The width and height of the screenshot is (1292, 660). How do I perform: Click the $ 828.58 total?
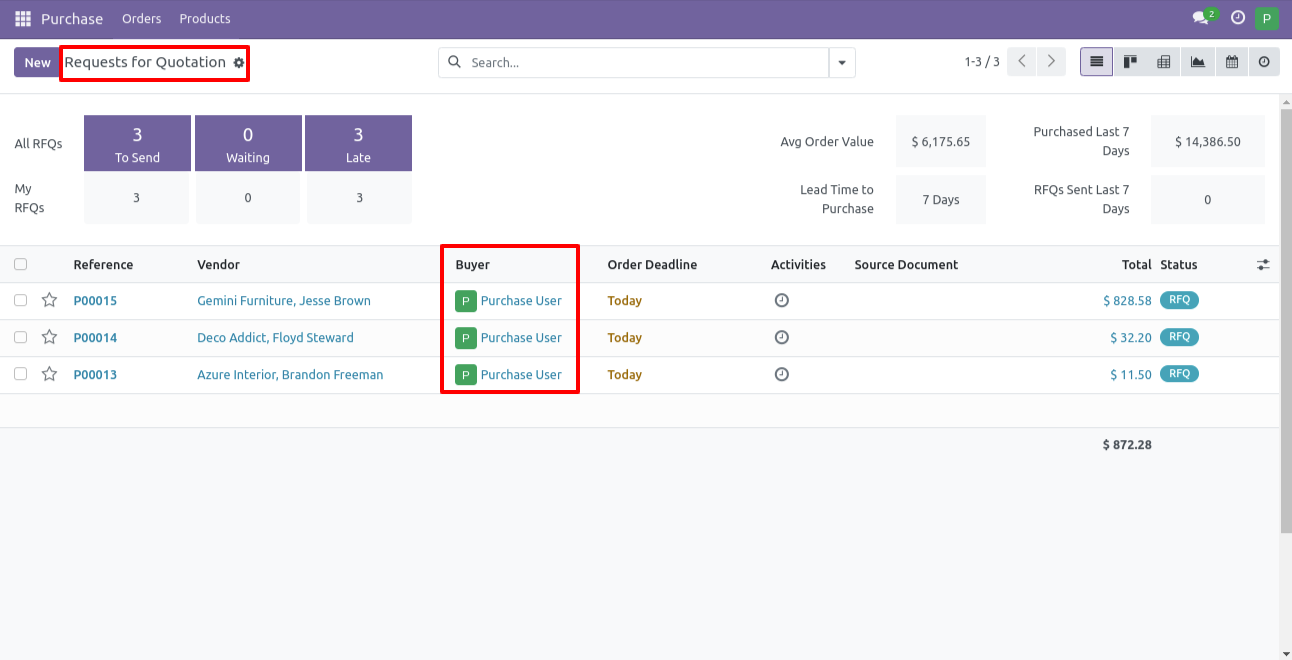tap(1127, 301)
